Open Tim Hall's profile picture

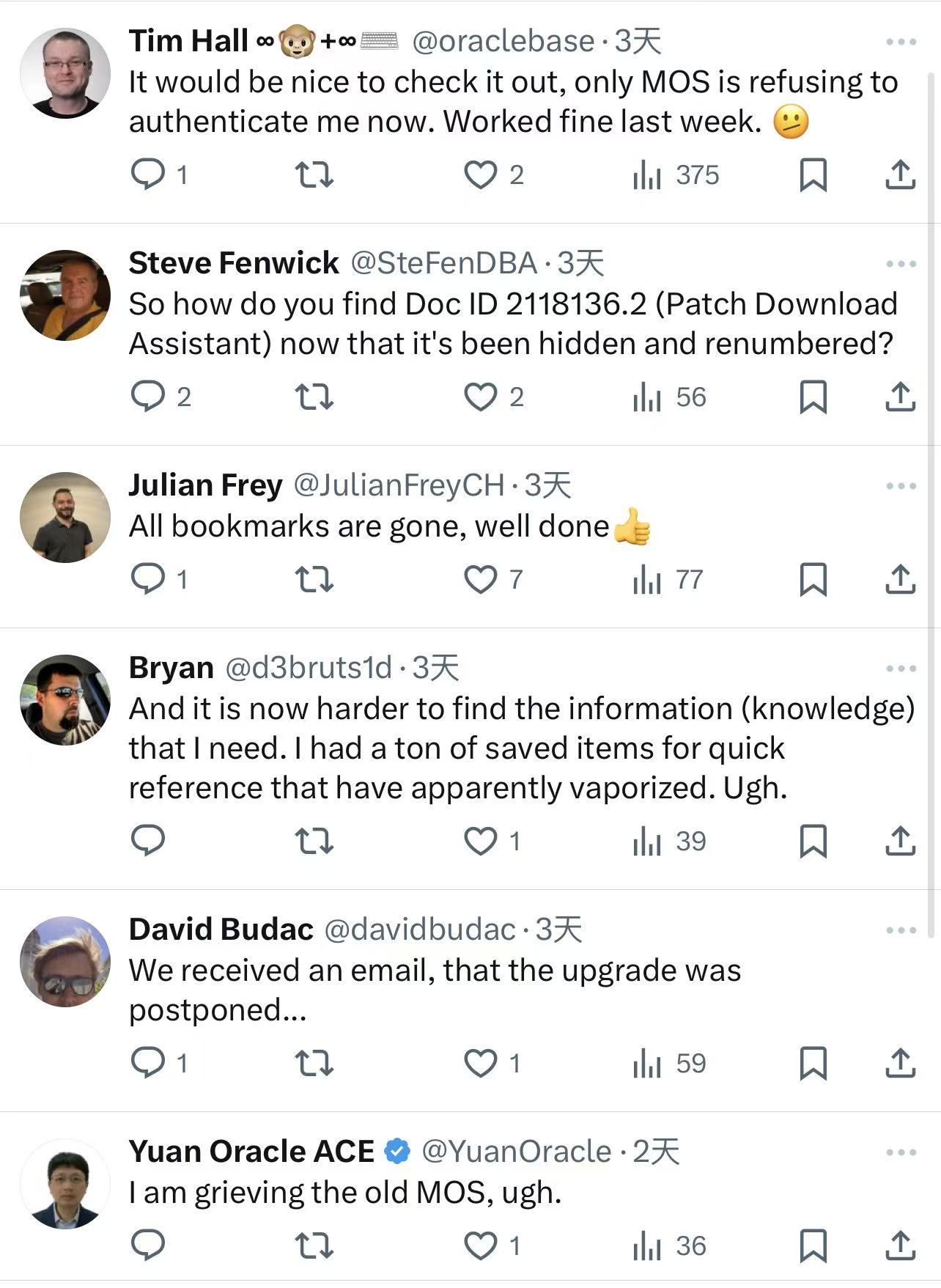click(x=65, y=73)
